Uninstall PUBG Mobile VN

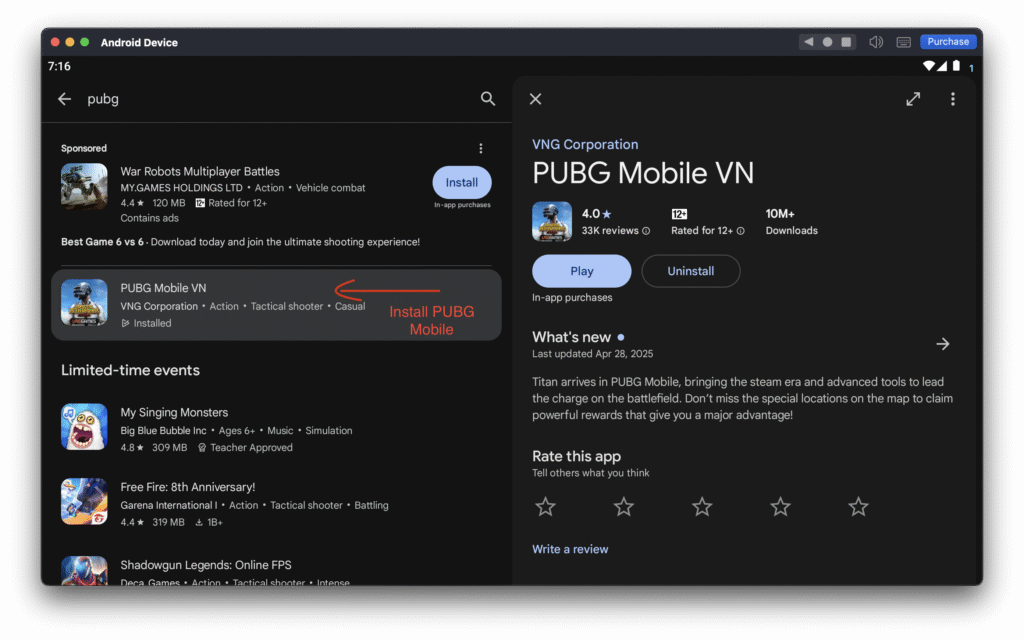coord(691,271)
